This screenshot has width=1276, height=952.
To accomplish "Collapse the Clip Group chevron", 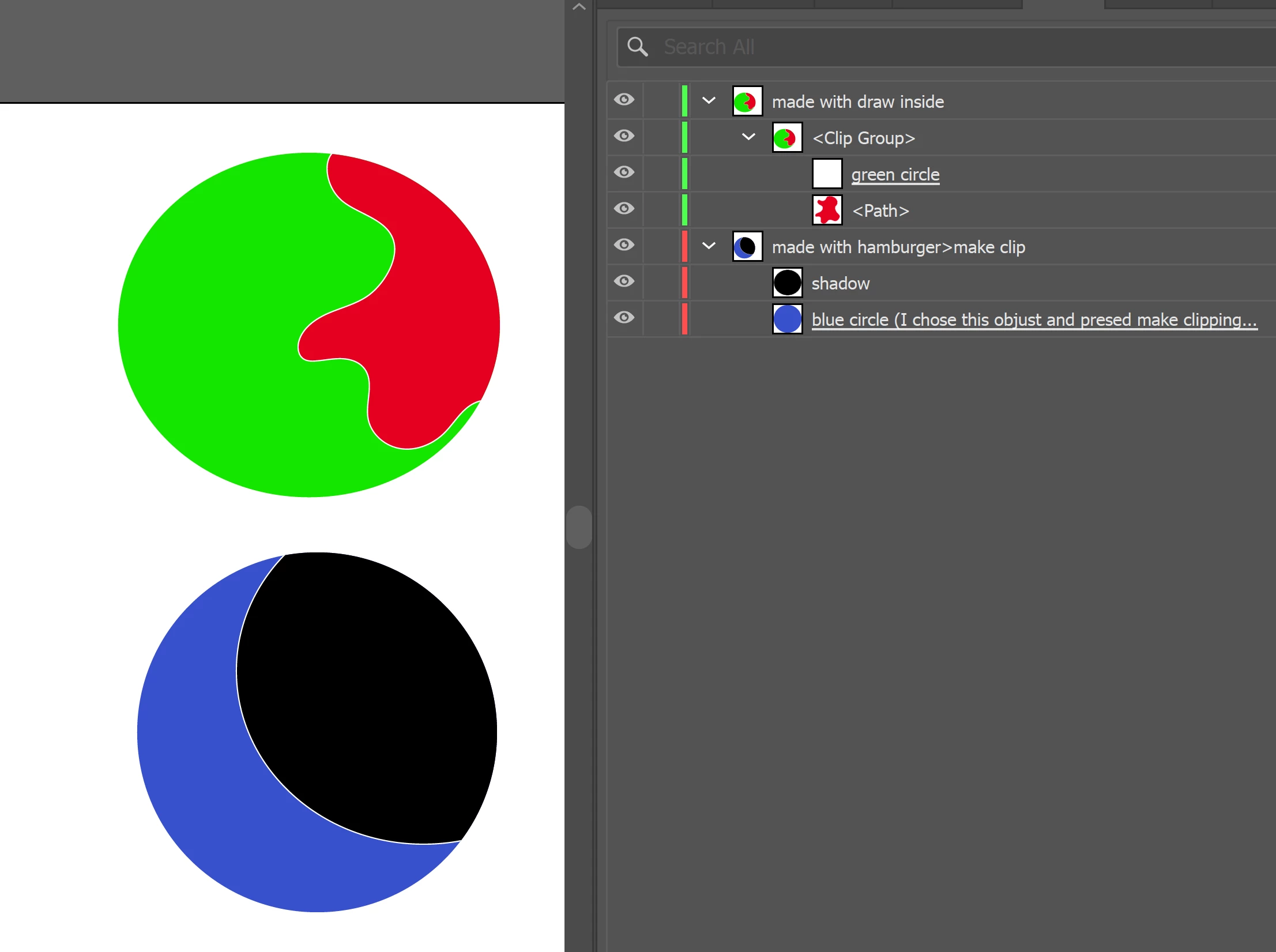I will (748, 137).
